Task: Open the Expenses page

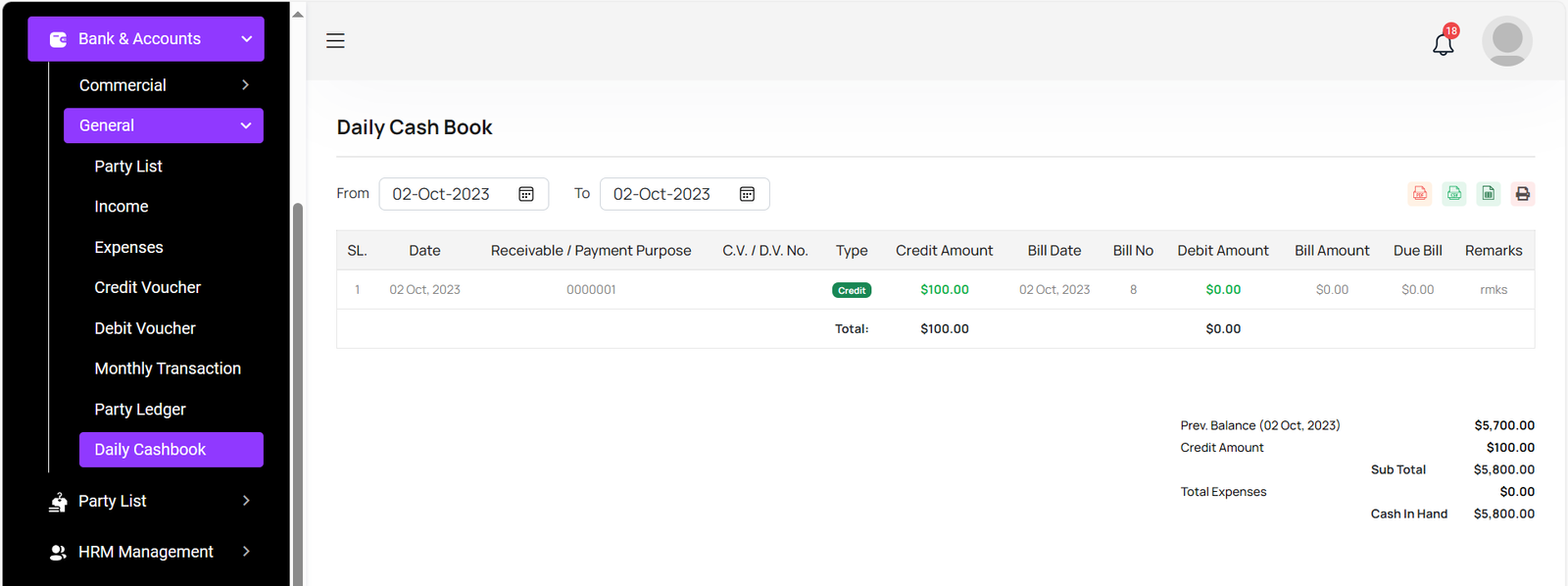Action: point(128,247)
